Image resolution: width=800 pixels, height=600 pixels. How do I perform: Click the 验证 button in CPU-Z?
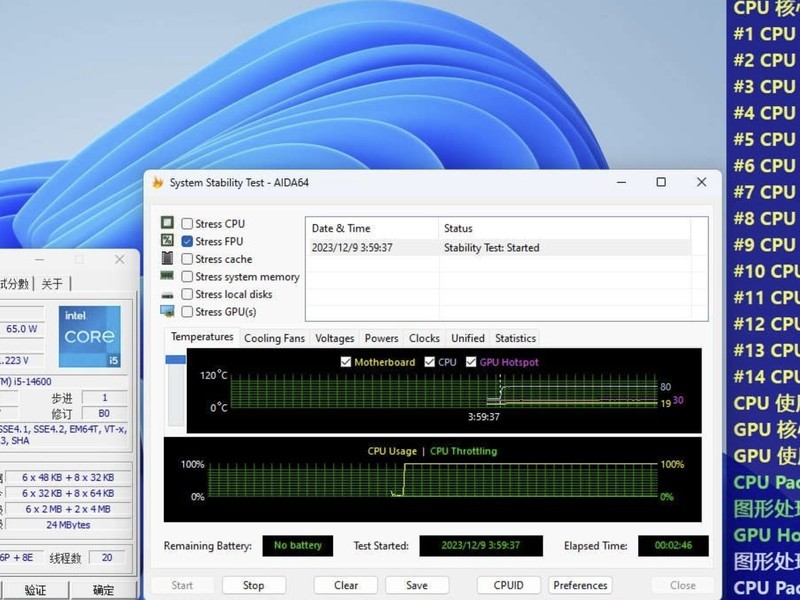point(35,590)
